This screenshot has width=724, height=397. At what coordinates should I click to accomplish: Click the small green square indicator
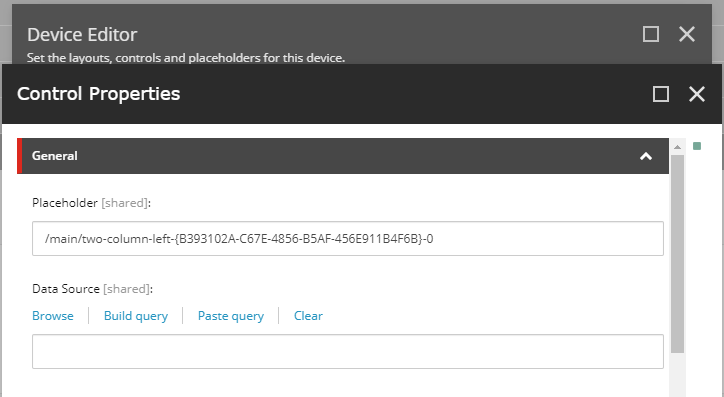(697, 146)
